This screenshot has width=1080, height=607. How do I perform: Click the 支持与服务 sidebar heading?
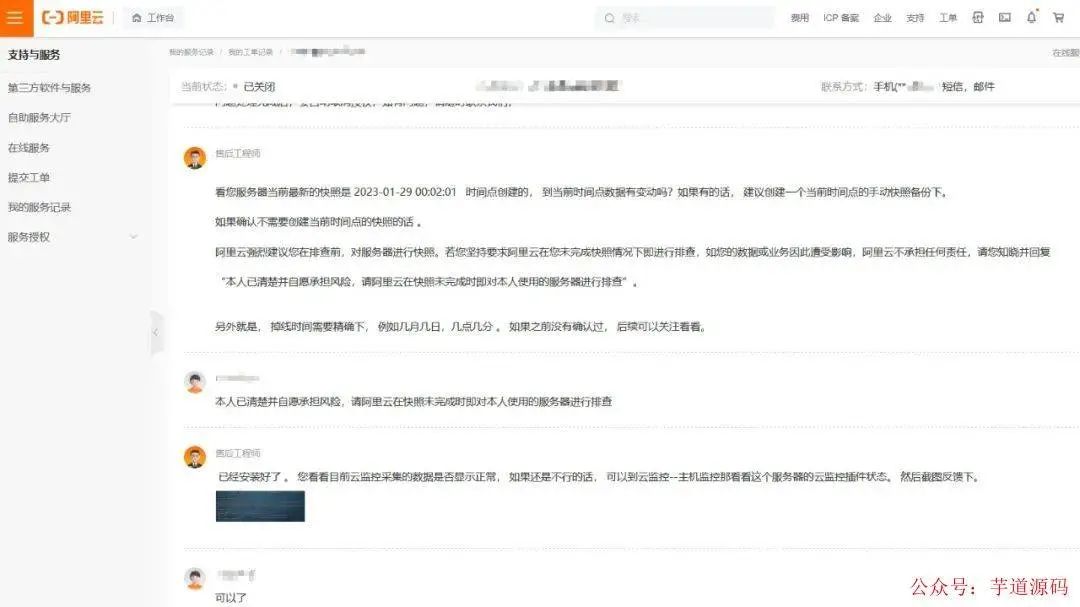pos(34,54)
